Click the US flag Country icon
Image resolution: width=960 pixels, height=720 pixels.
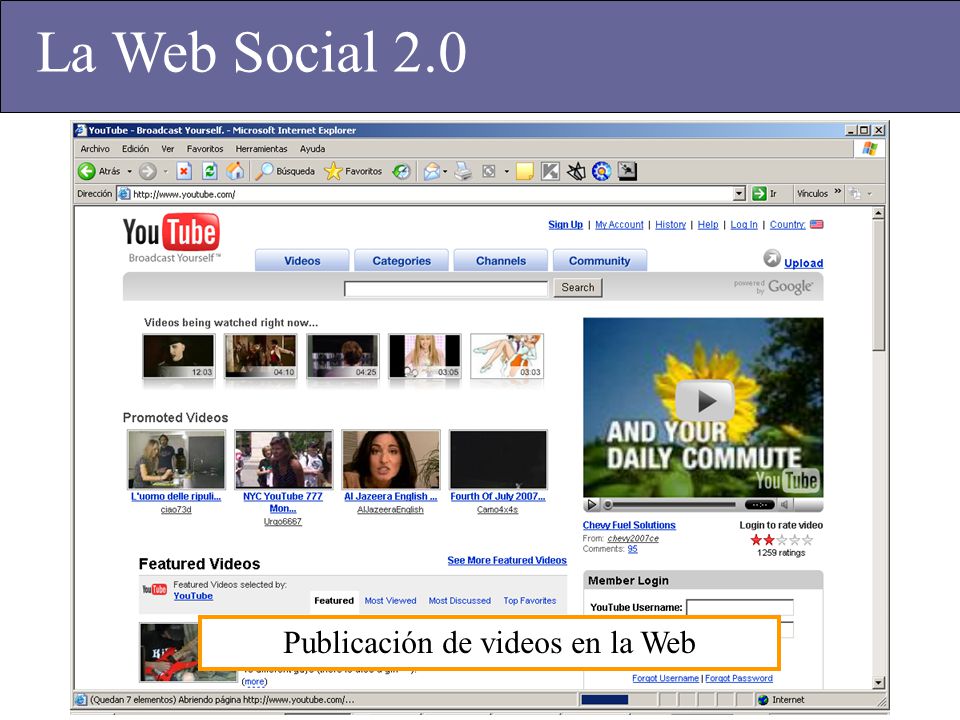coord(817,225)
